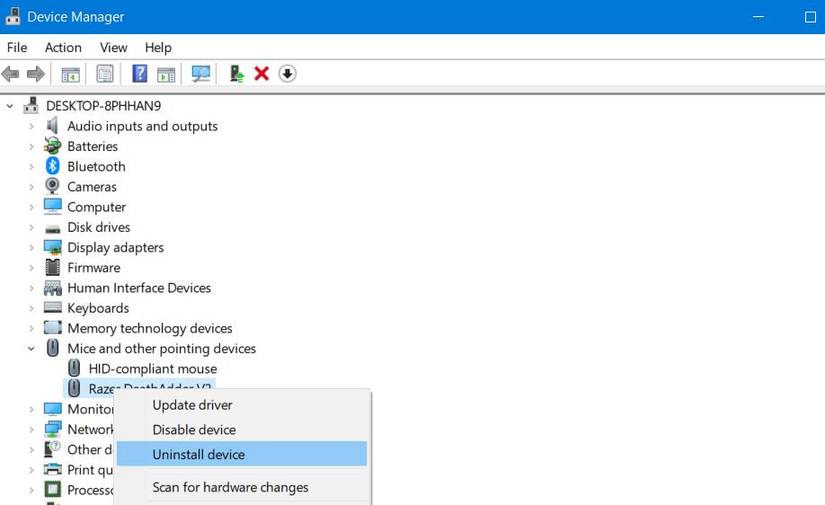Select the HID-compliant mouse entry
Image resolution: width=825 pixels, height=505 pixels.
tap(153, 368)
